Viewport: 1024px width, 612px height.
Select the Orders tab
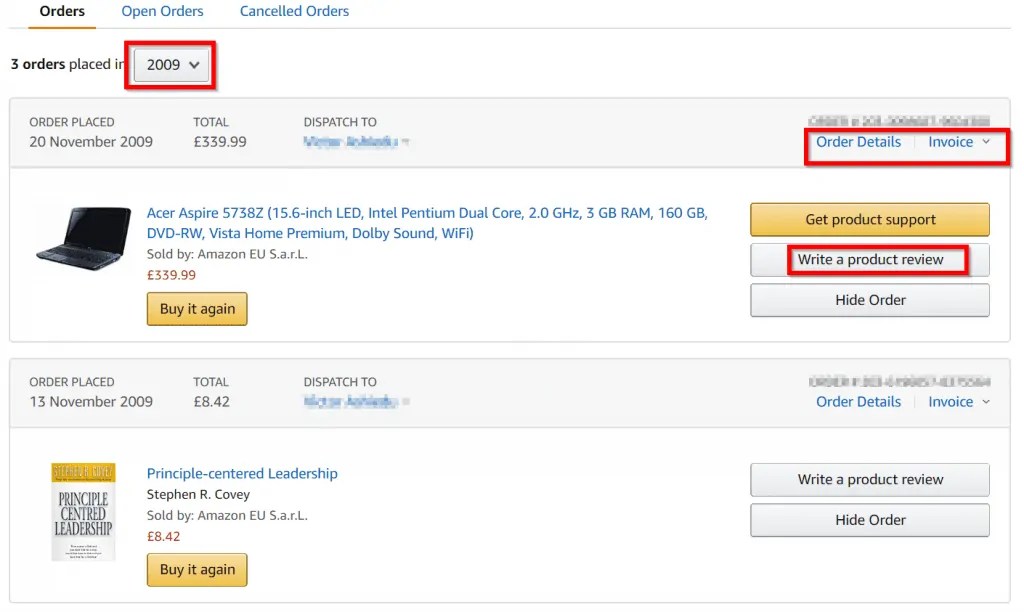tap(61, 11)
